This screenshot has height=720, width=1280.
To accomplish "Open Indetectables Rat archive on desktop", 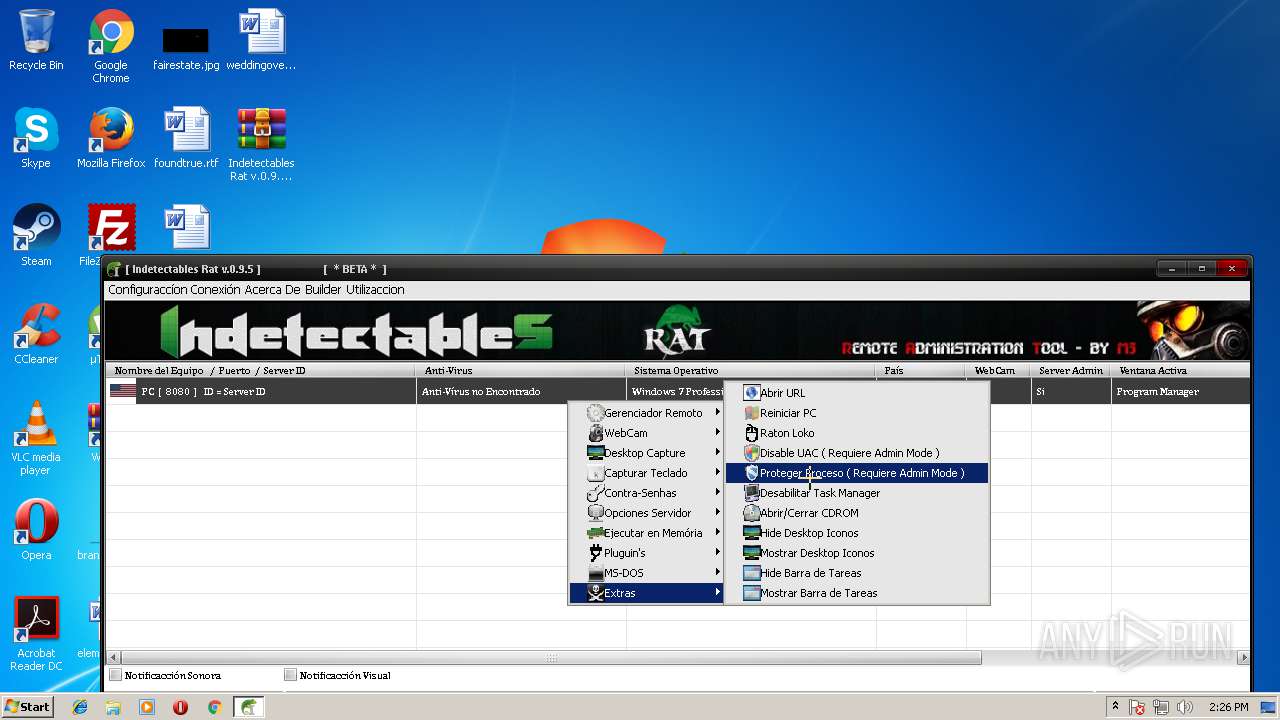I will (261, 145).
